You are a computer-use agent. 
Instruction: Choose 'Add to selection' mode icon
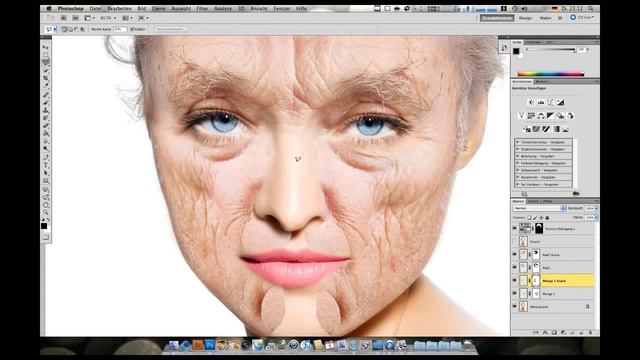click(x=70, y=29)
